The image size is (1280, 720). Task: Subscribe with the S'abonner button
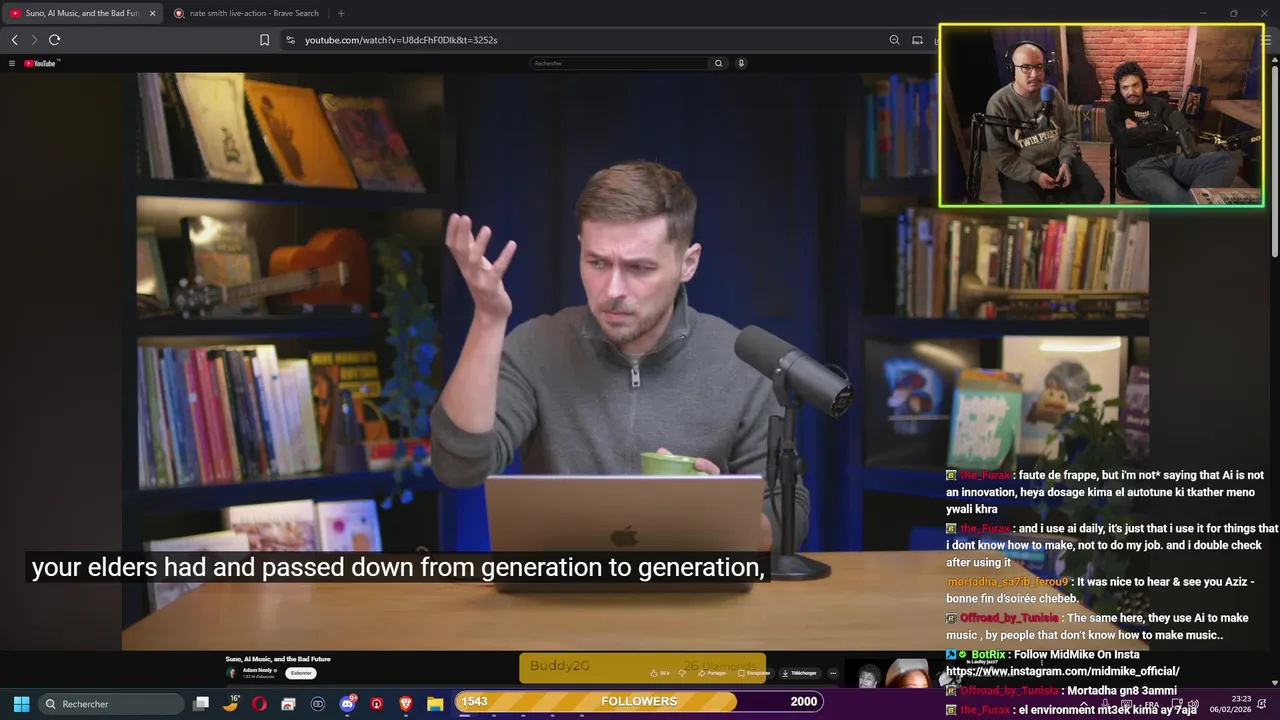point(301,673)
